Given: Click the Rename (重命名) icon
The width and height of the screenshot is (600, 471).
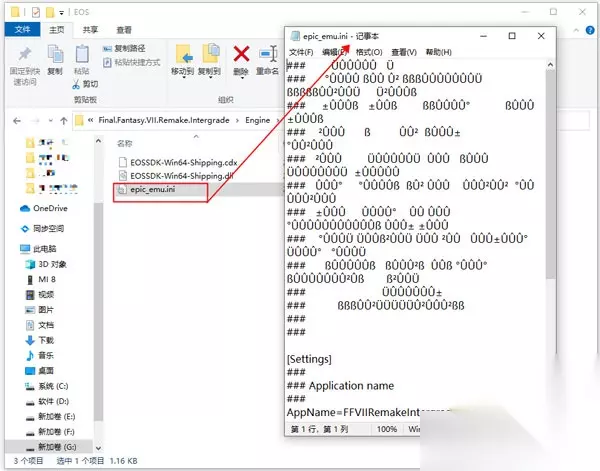Looking at the screenshot, I should (x=268, y=54).
